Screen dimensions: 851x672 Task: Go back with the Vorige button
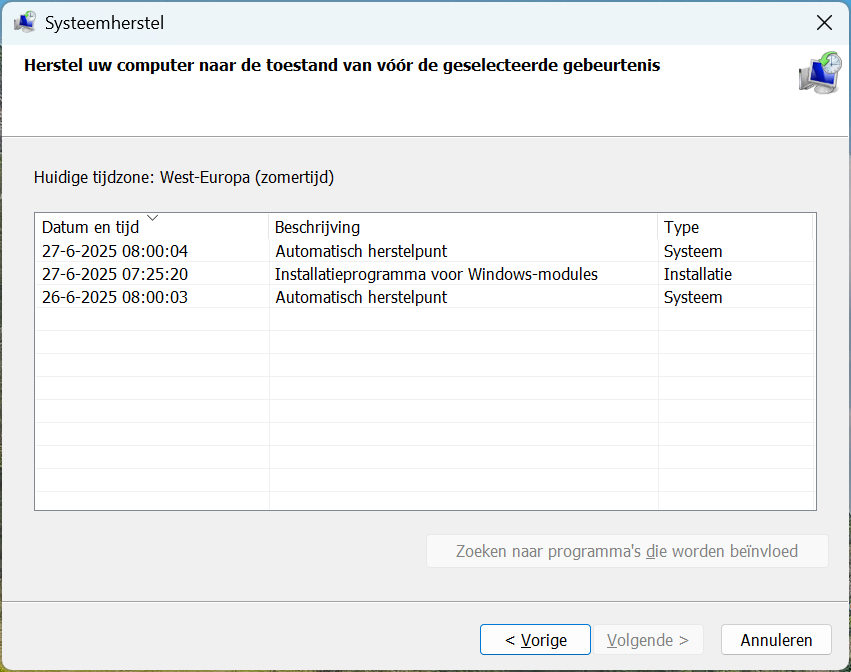pos(535,640)
